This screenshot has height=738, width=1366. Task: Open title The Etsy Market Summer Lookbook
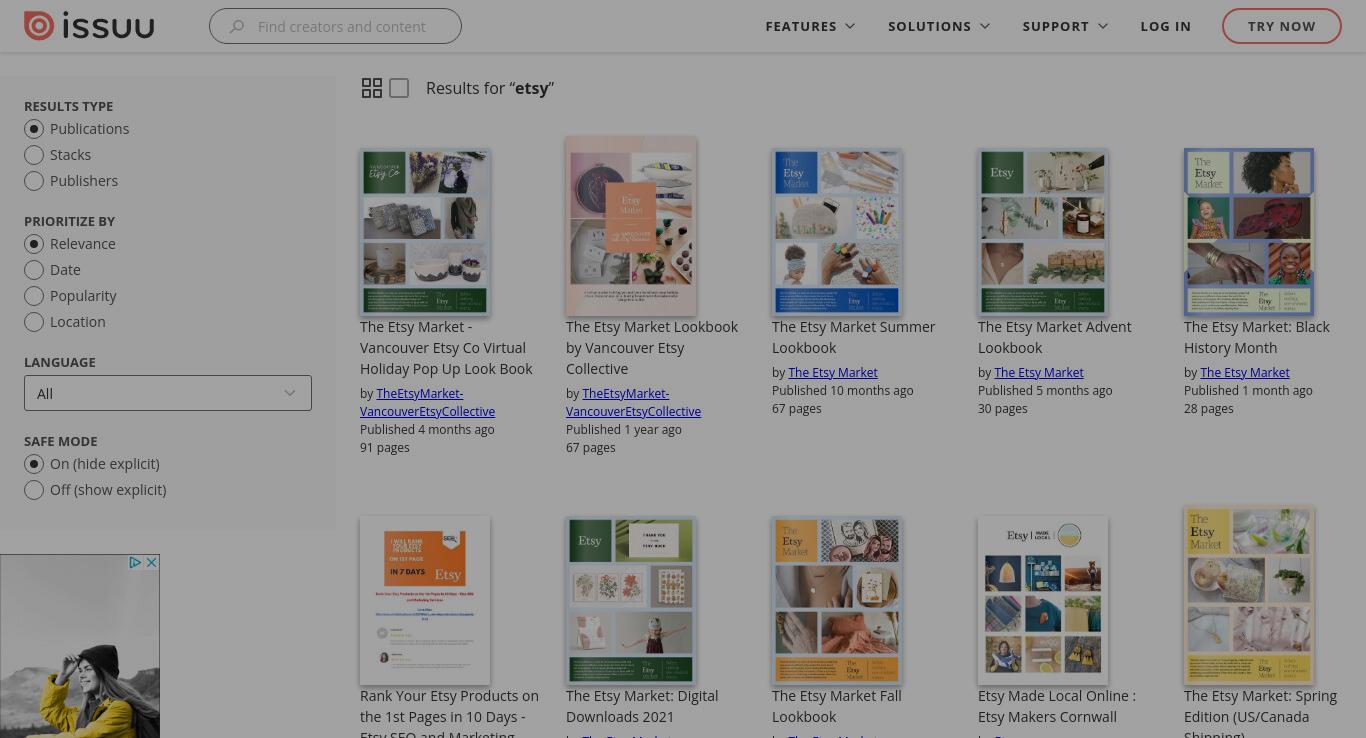[x=854, y=337]
